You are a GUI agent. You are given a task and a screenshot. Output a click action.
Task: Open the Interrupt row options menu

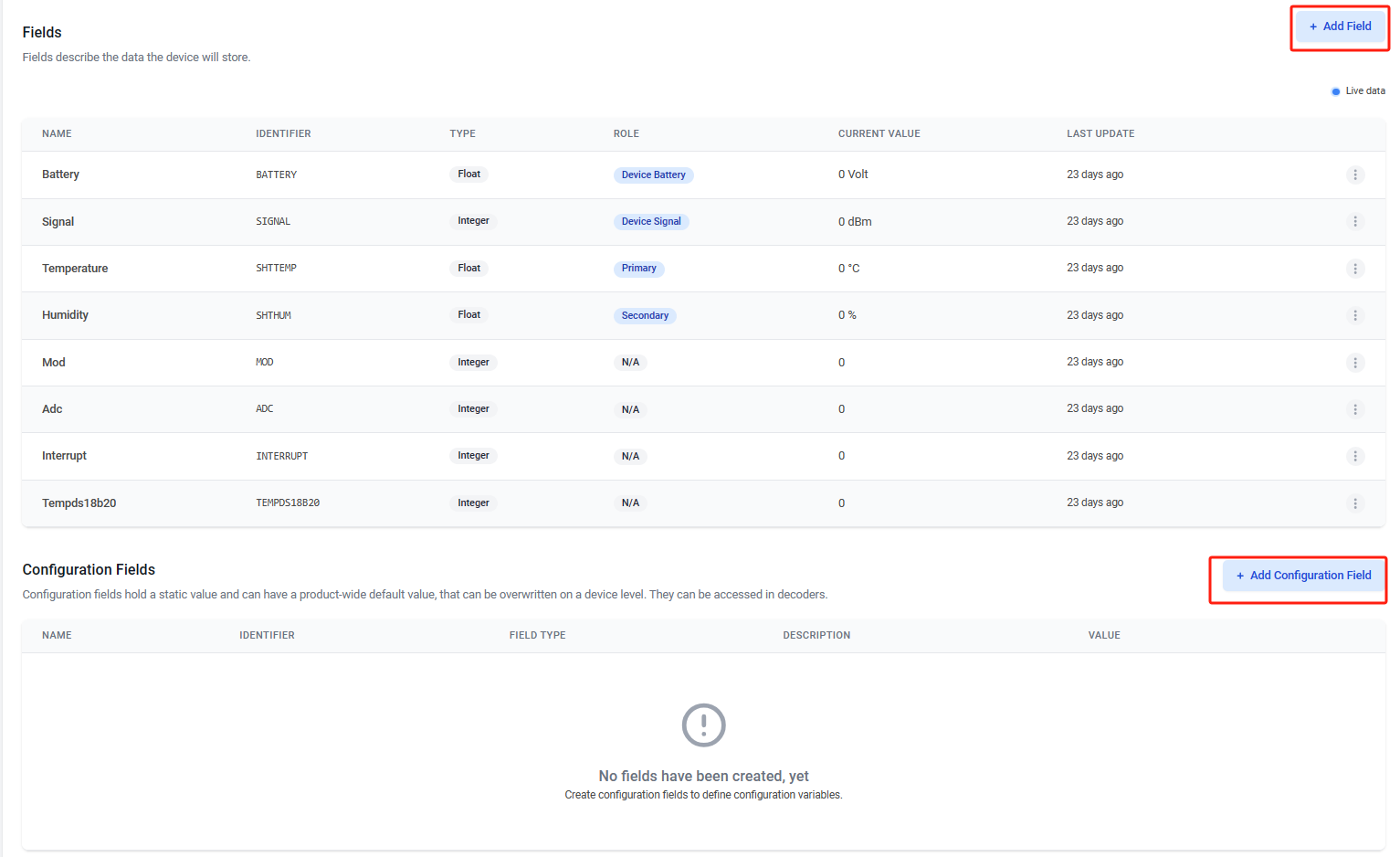(1355, 456)
